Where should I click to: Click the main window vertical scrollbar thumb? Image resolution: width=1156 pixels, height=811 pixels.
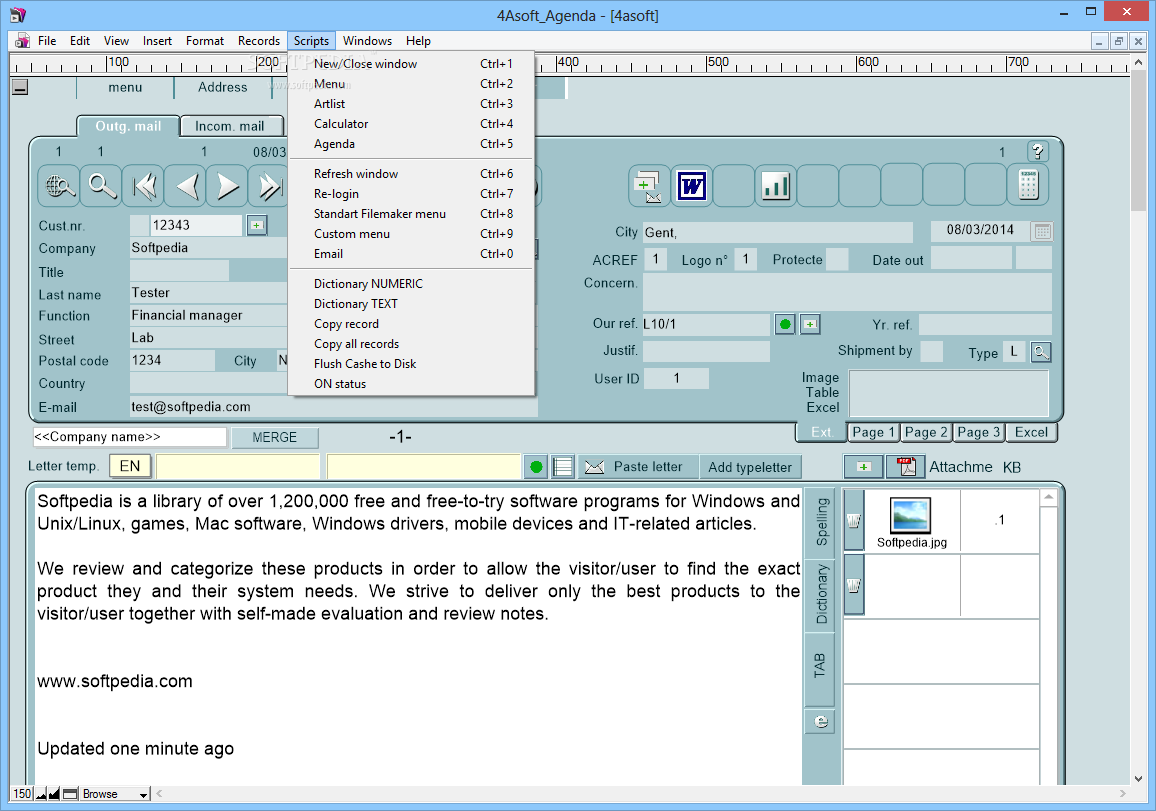[1138, 140]
